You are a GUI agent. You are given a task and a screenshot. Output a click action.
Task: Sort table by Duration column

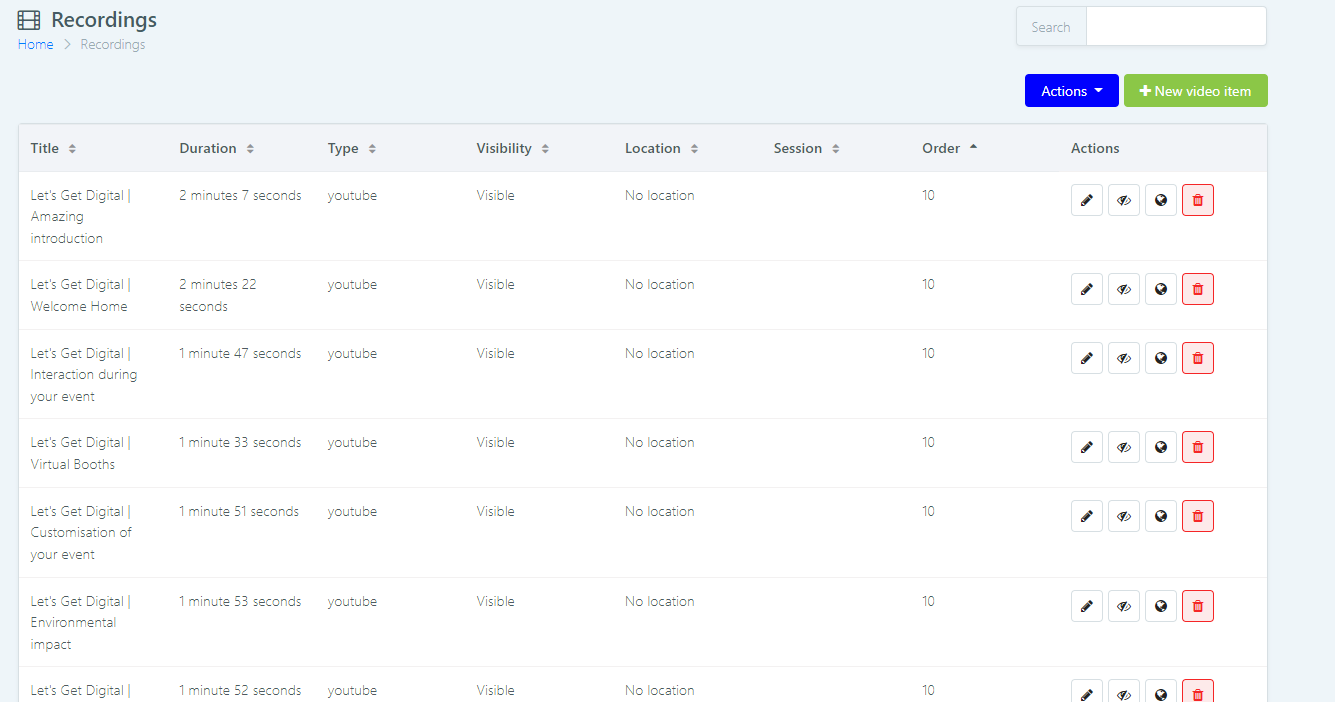(216, 148)
